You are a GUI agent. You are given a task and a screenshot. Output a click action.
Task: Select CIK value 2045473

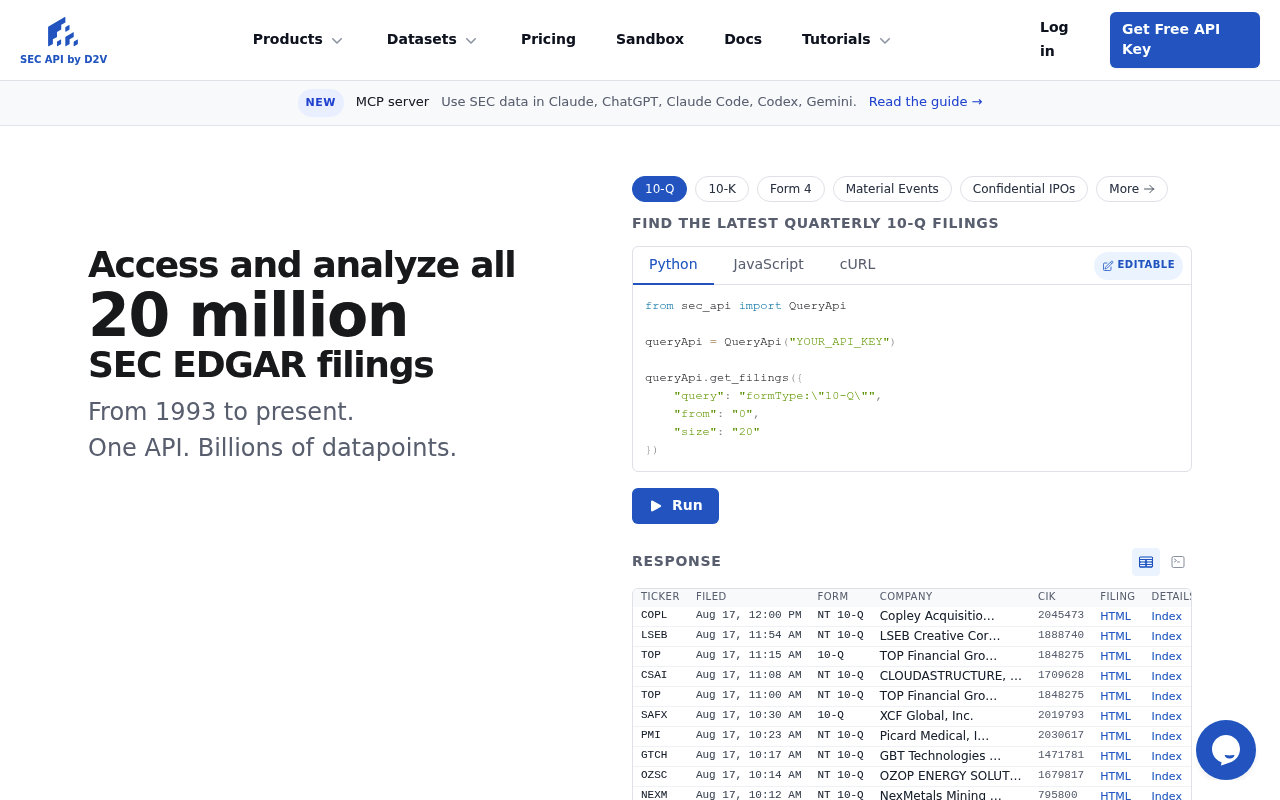(1061, 616)
